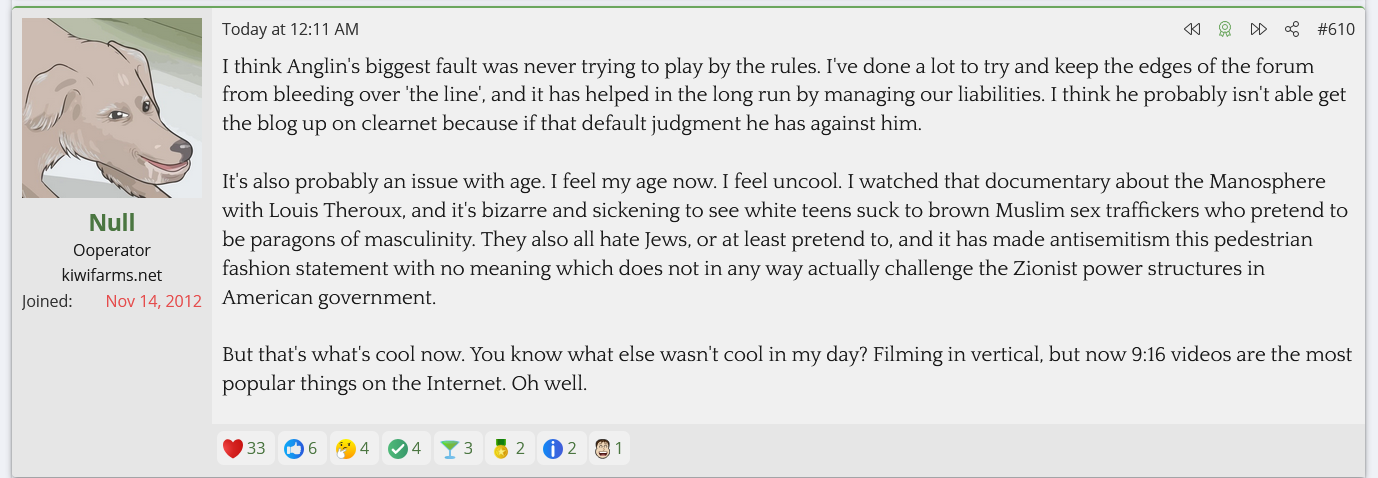Click the laughing face reaction
1378x478 pixels.
[x=608, y=449]
